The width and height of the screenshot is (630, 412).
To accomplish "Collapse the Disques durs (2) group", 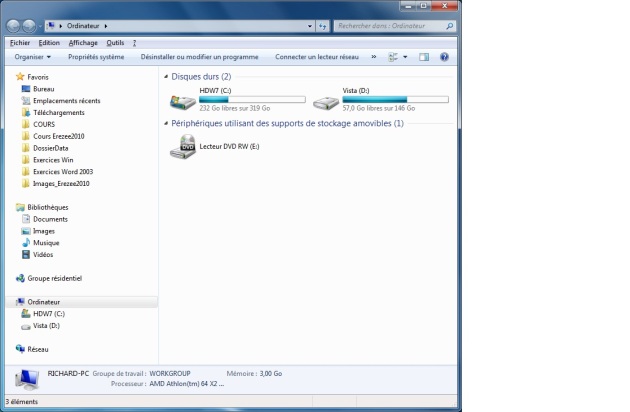I will [x=166, y=76].
